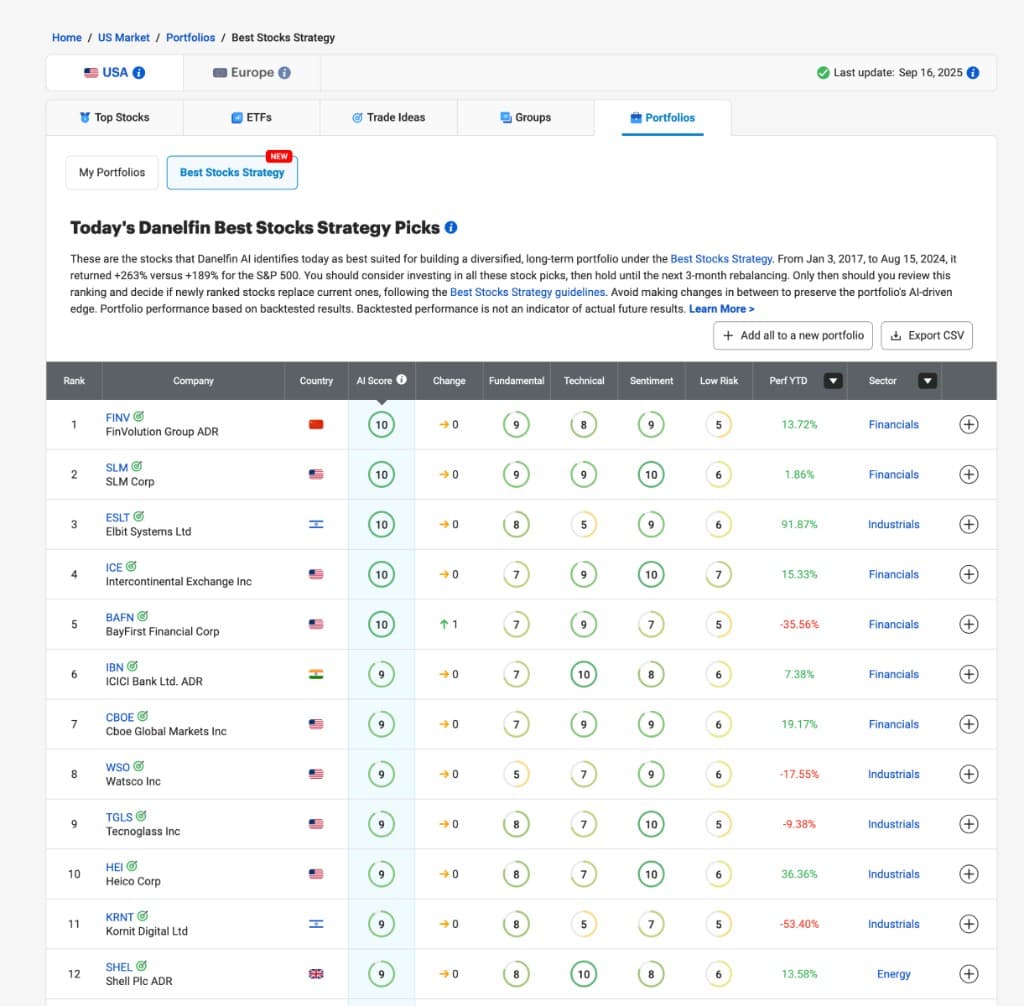Add Kornit Digital via plus icon

click(x=968, y=924)
